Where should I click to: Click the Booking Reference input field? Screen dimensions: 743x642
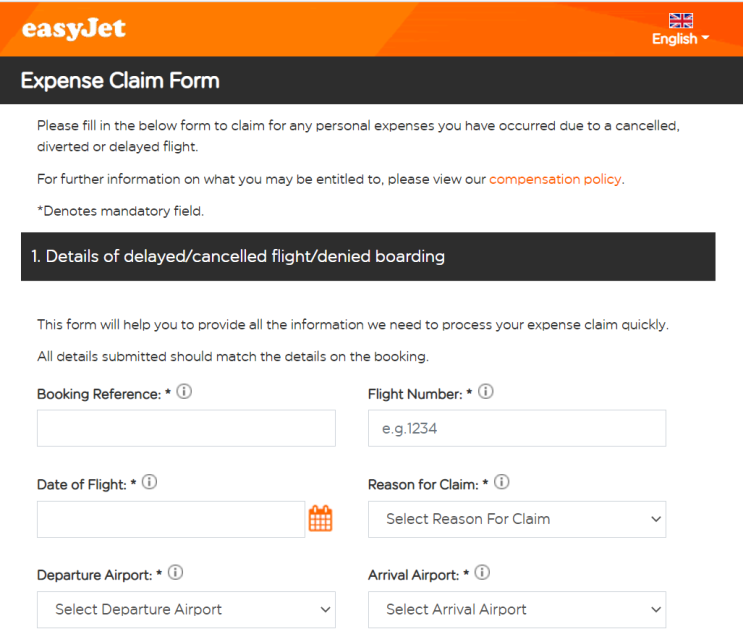(186, 429)
